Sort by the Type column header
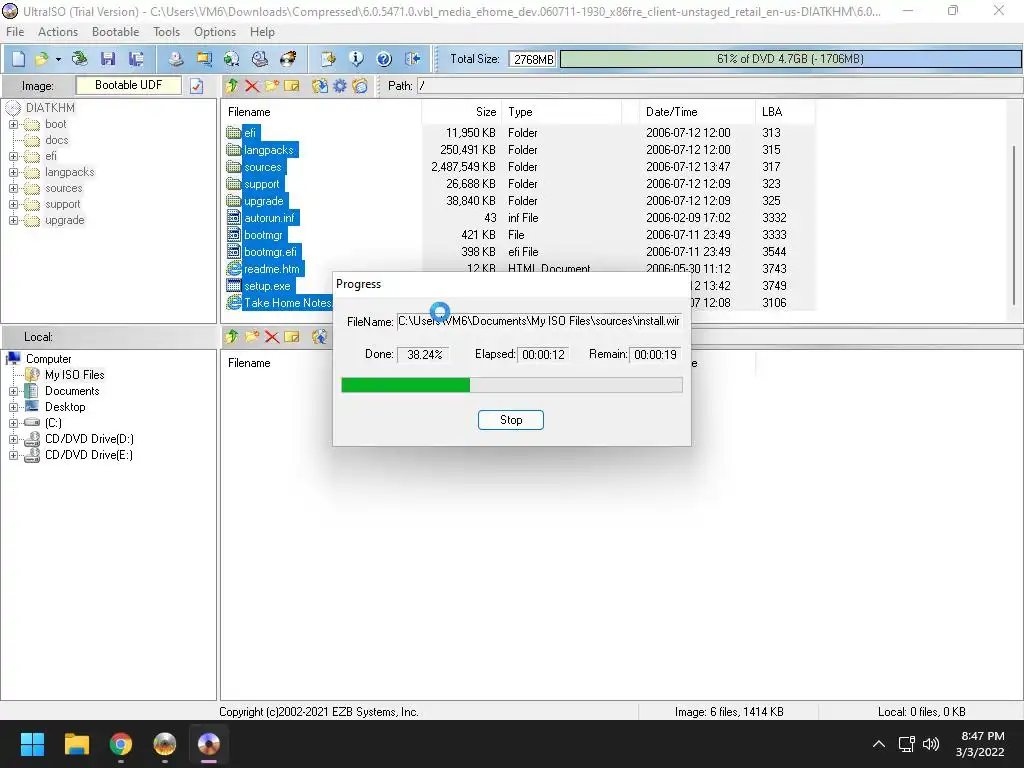Viewport: 1024px width, 768px height. coord(562,112)
